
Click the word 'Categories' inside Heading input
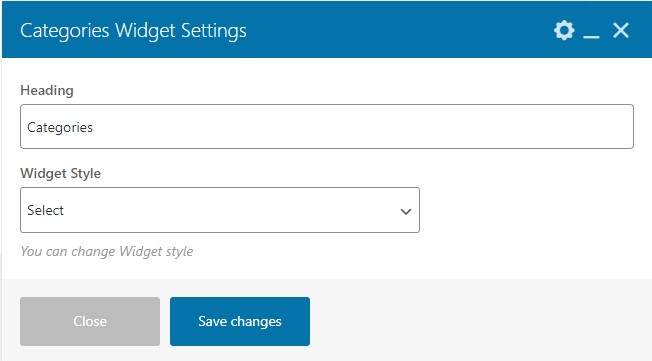tap(60, 127)
